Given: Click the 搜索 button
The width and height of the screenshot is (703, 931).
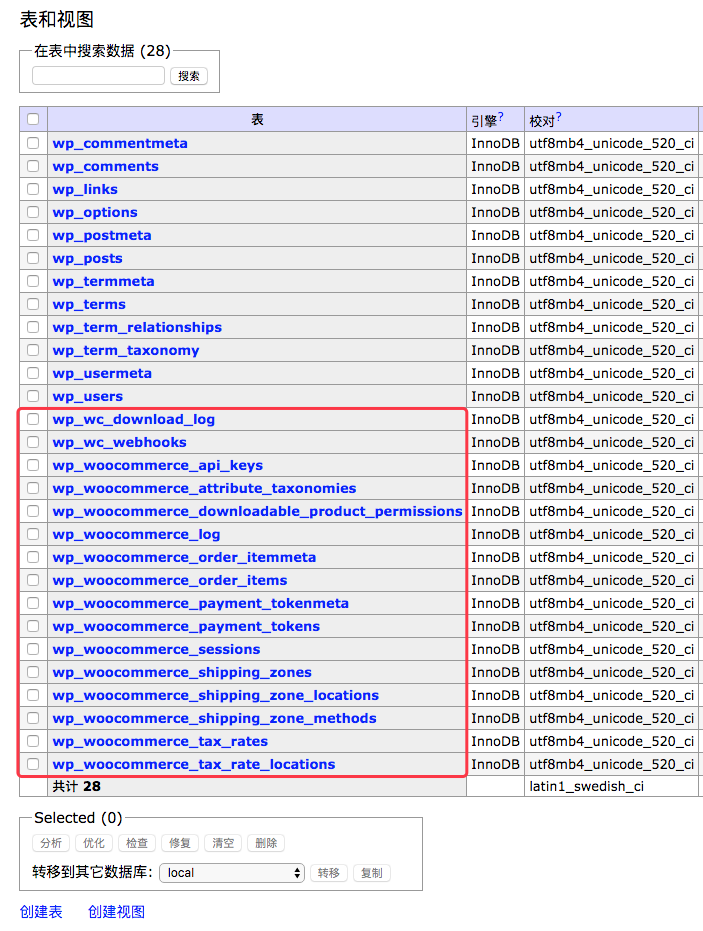Looking at the screenshot, I should (x=189, y=76).
